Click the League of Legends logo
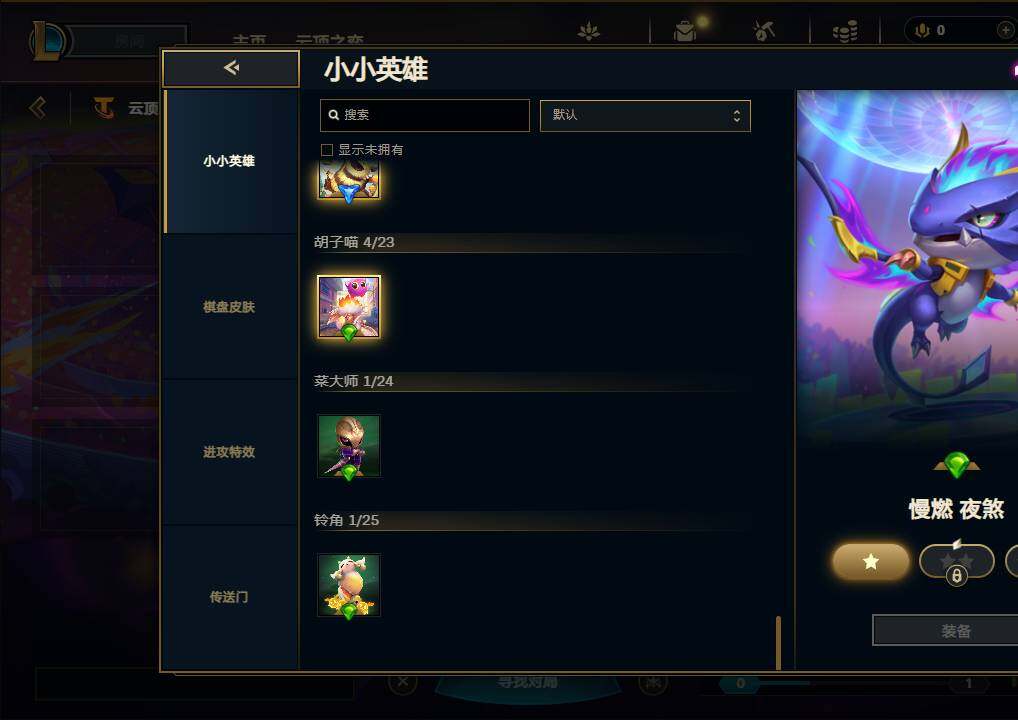This screenshot has height=720, width=1018. pos(49,40)
